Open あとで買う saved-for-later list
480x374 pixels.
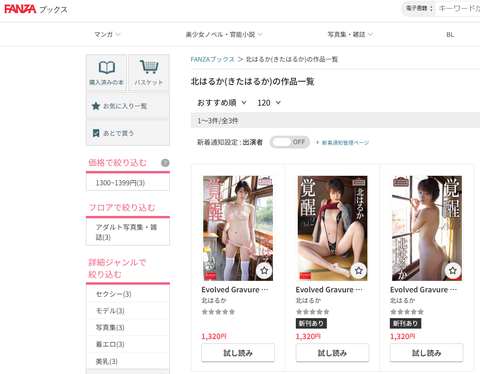click(128, 133)
